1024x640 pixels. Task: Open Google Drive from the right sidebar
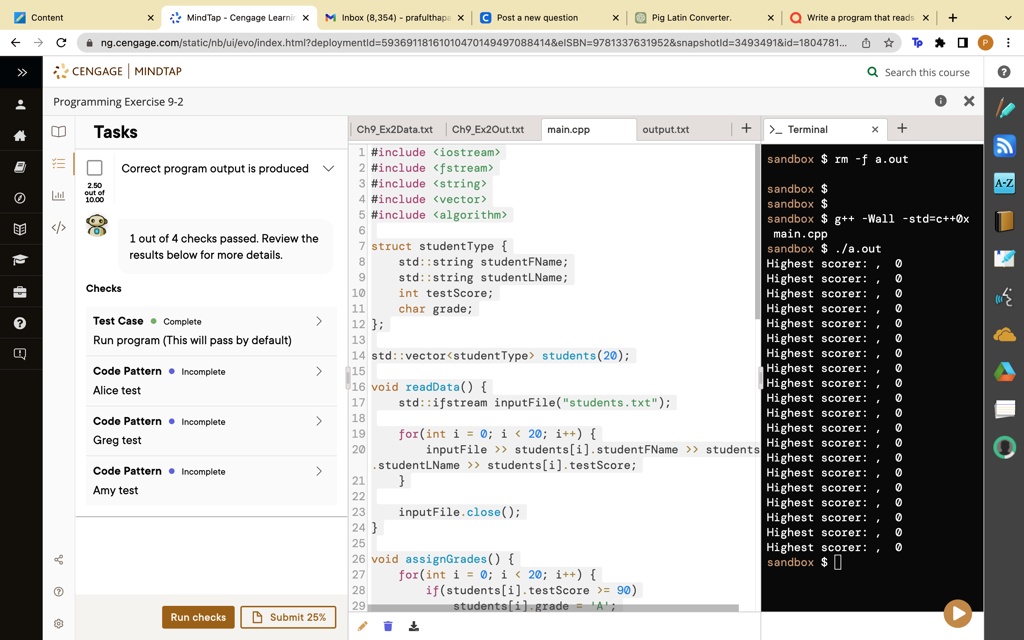point(1005,372)
